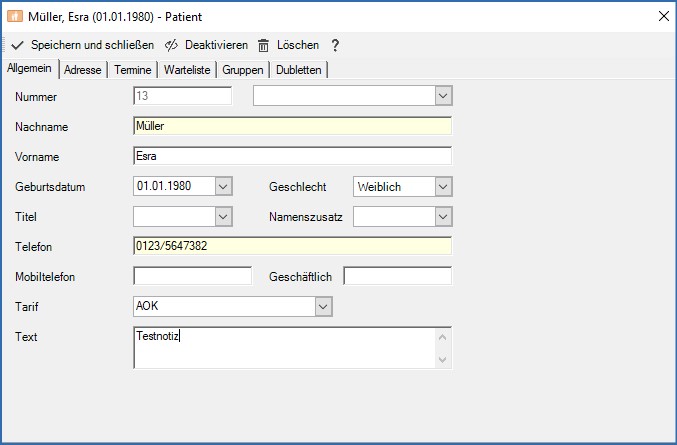Click the Deaktivieren icon
Viewport: 677px width, 445px height.
[x=171, y=45]
